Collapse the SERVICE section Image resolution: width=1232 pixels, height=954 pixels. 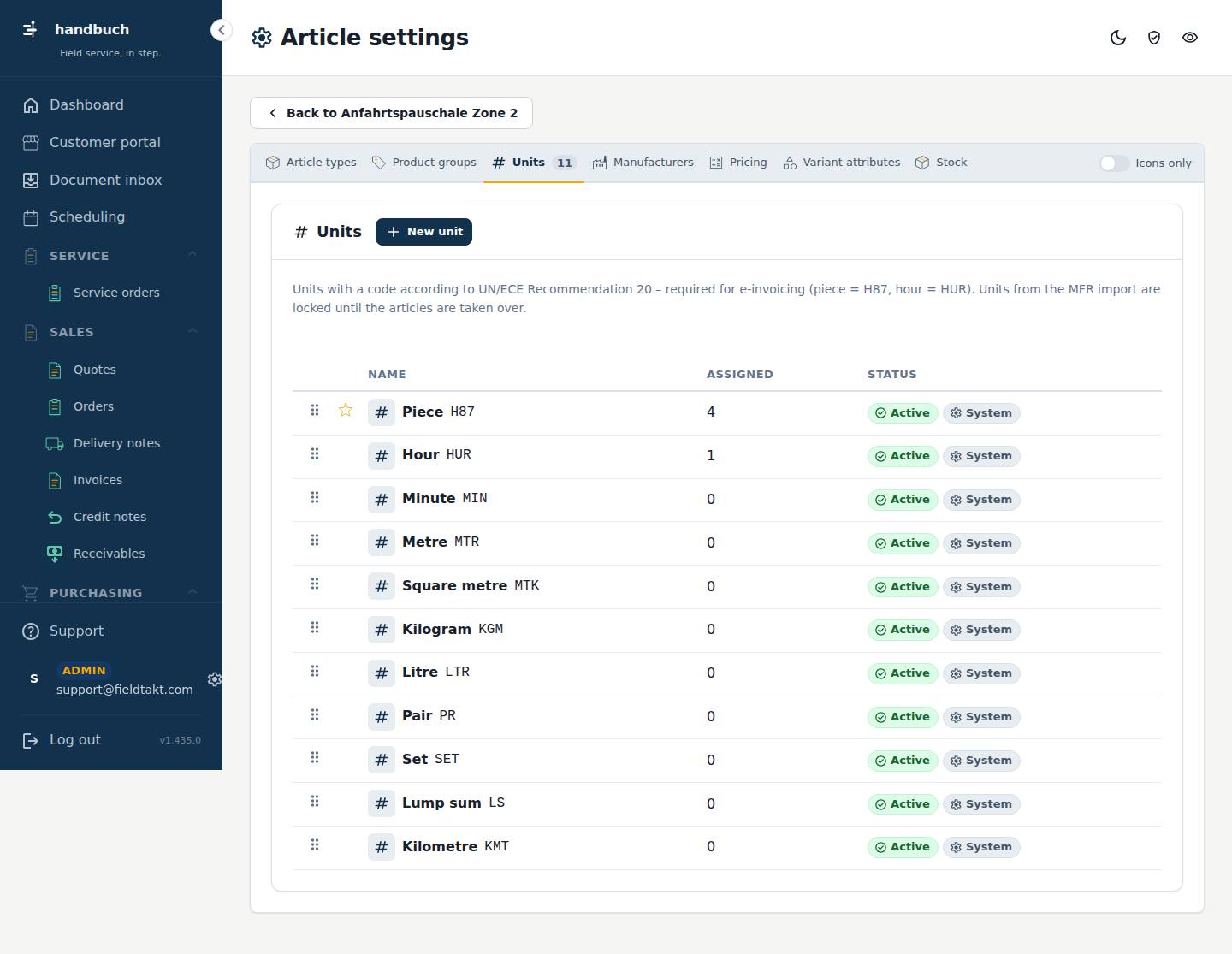pyautogui.click(x=111, y=255)
